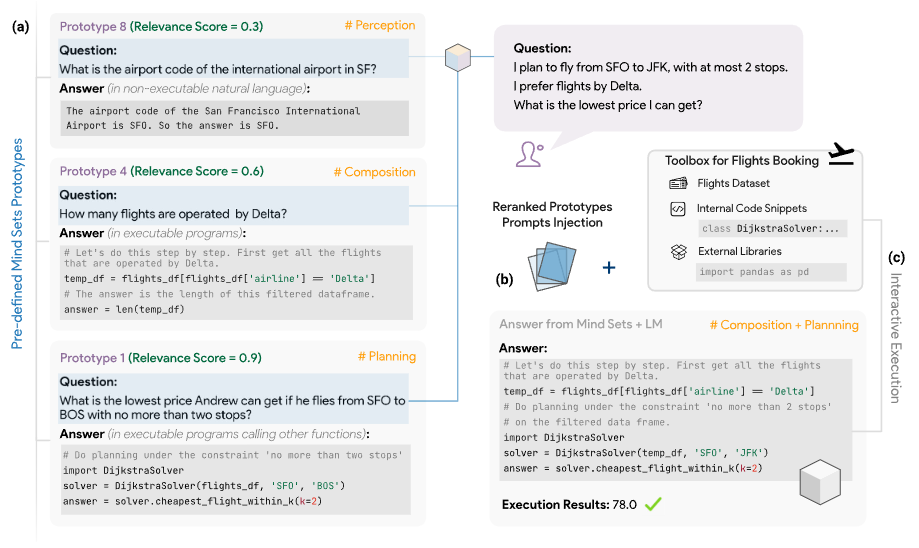Click the 'import pandas as pd' code field
The width and height of the screenshot is (919, 548).
771,272
